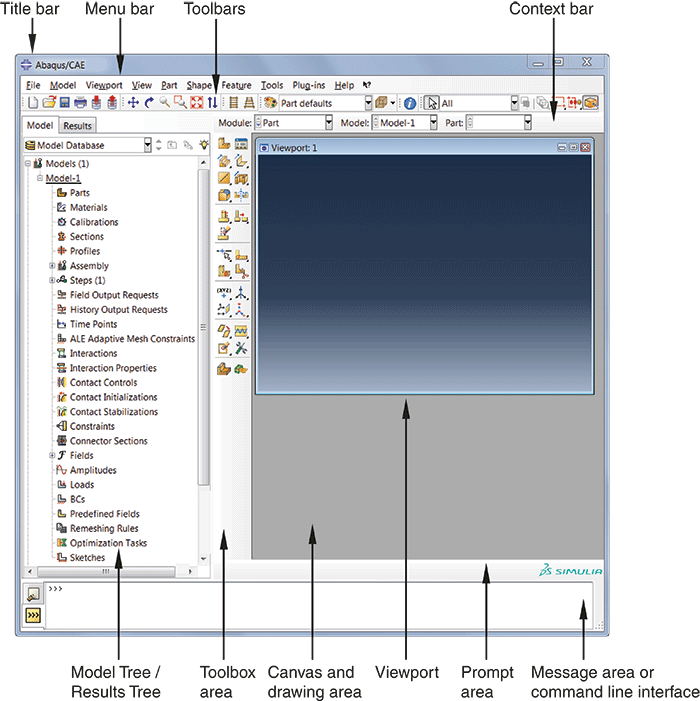This screenshot has width=700, height=701.
Task: Click the light bulb icon above model tree
Action: (205, 145)
